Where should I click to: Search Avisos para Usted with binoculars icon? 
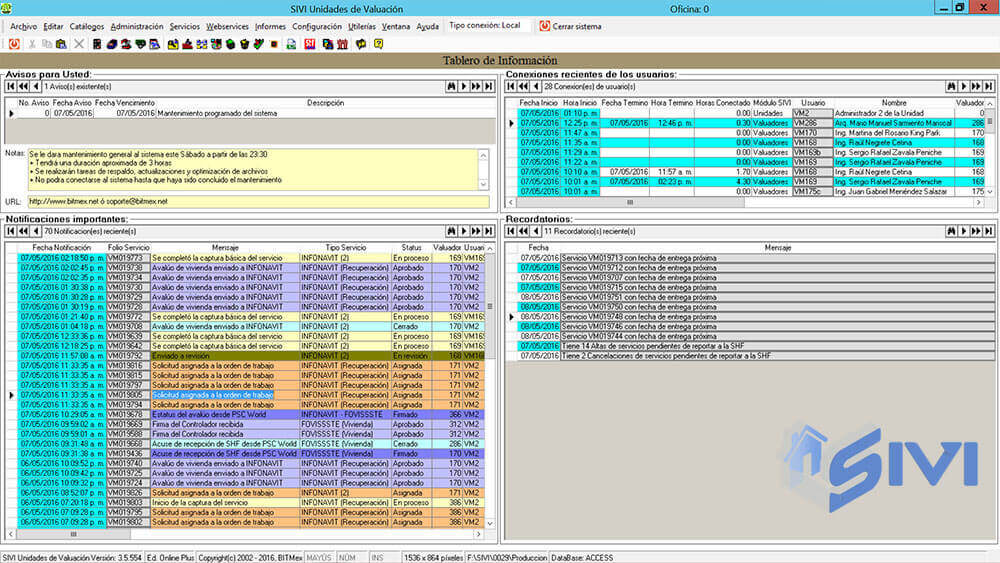(x=451, y=87)
